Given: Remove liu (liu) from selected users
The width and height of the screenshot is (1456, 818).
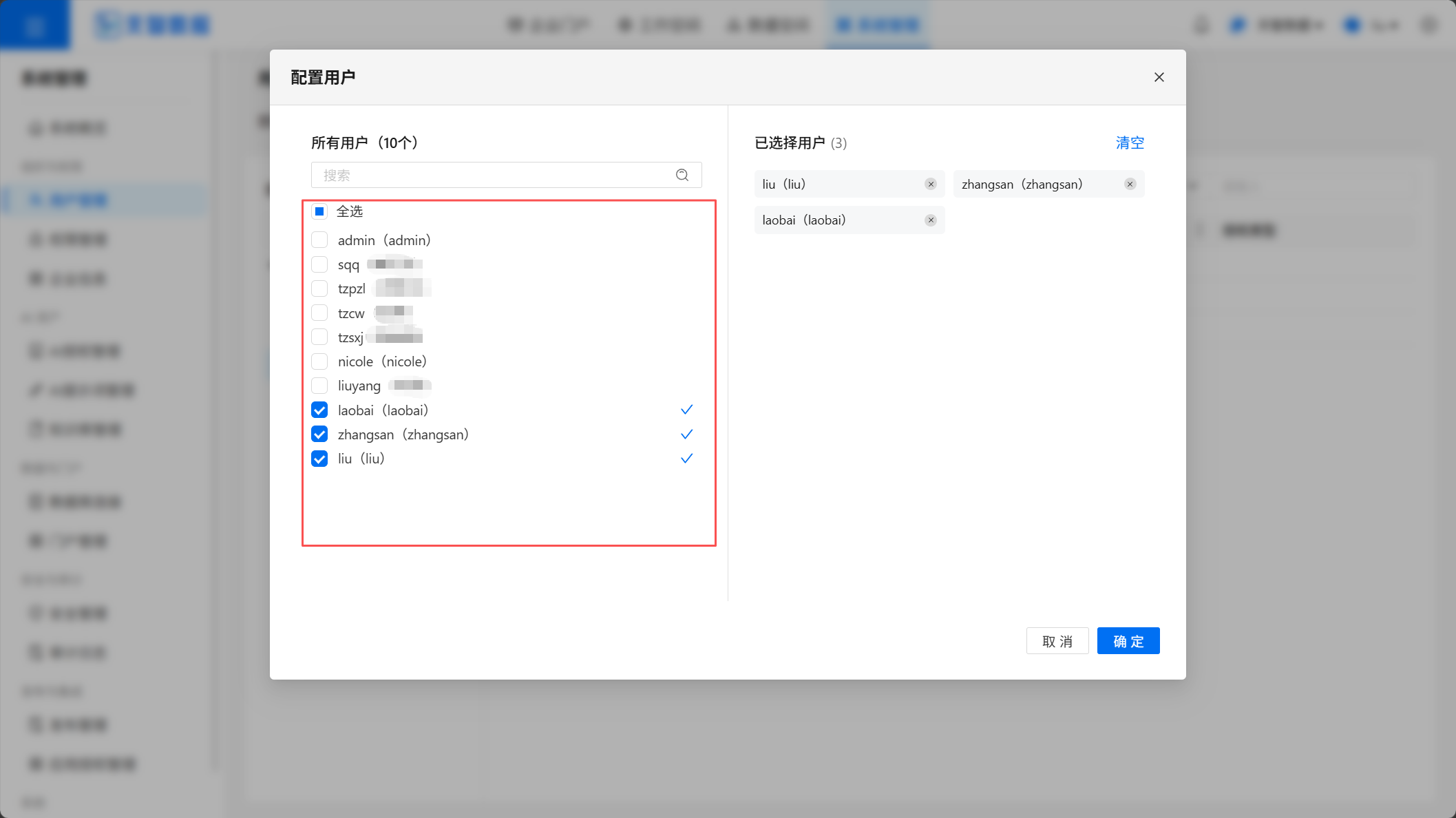Looking at the screenshot, I should [x=931, y=184].
